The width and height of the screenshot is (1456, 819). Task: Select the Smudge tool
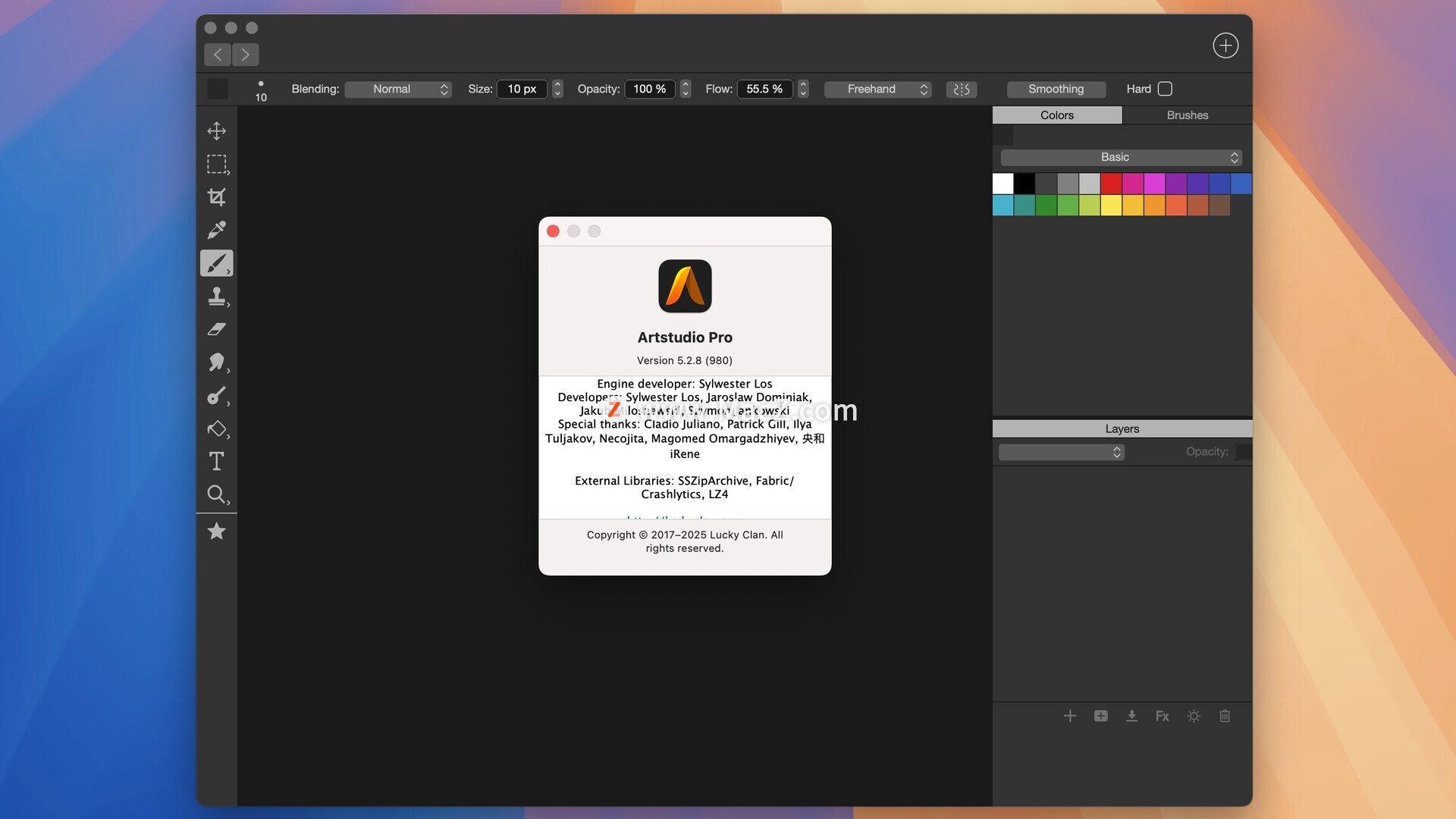click(217, 362)
